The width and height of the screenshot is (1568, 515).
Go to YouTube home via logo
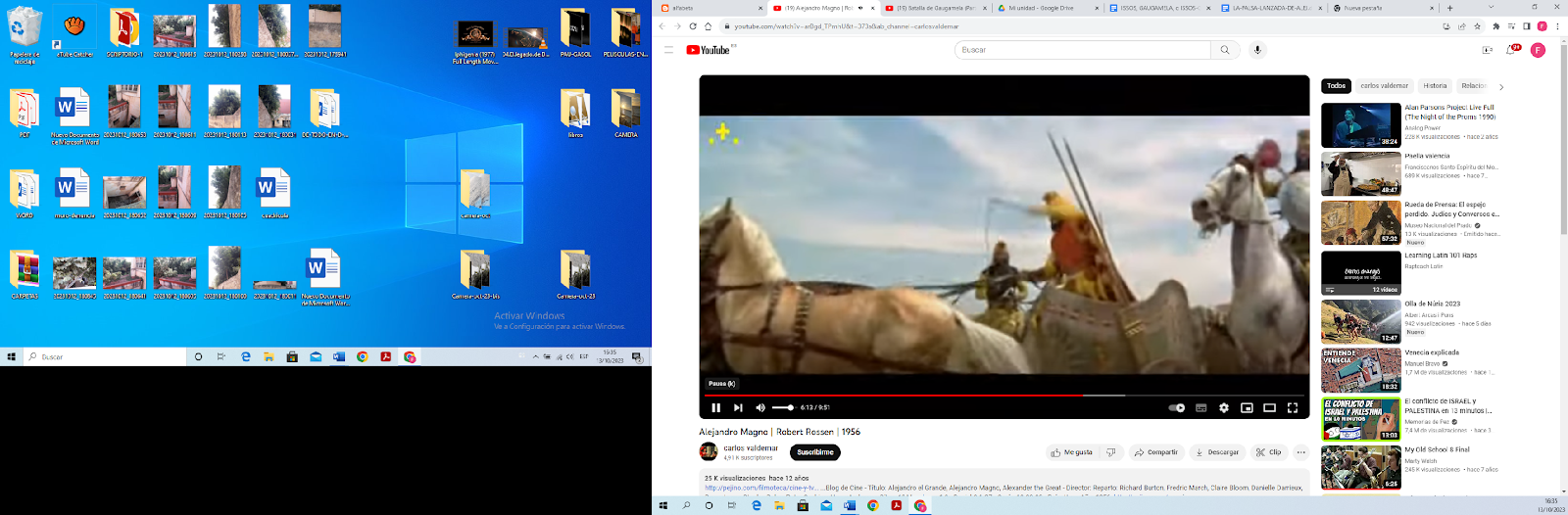[708, 50]
